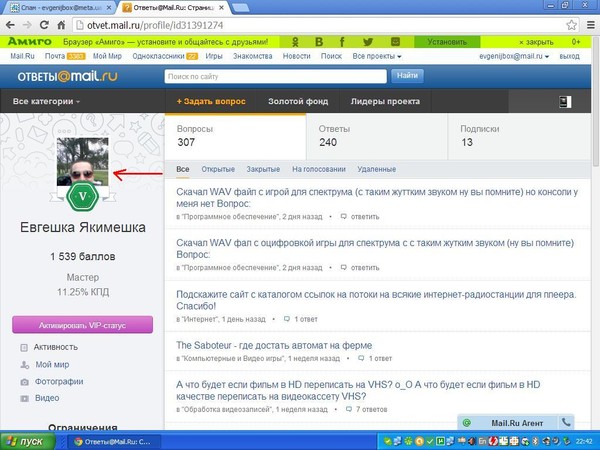Open question about HD переписать на VHS
This screenshot has width=600, height=450.
(x=358, y=390)
